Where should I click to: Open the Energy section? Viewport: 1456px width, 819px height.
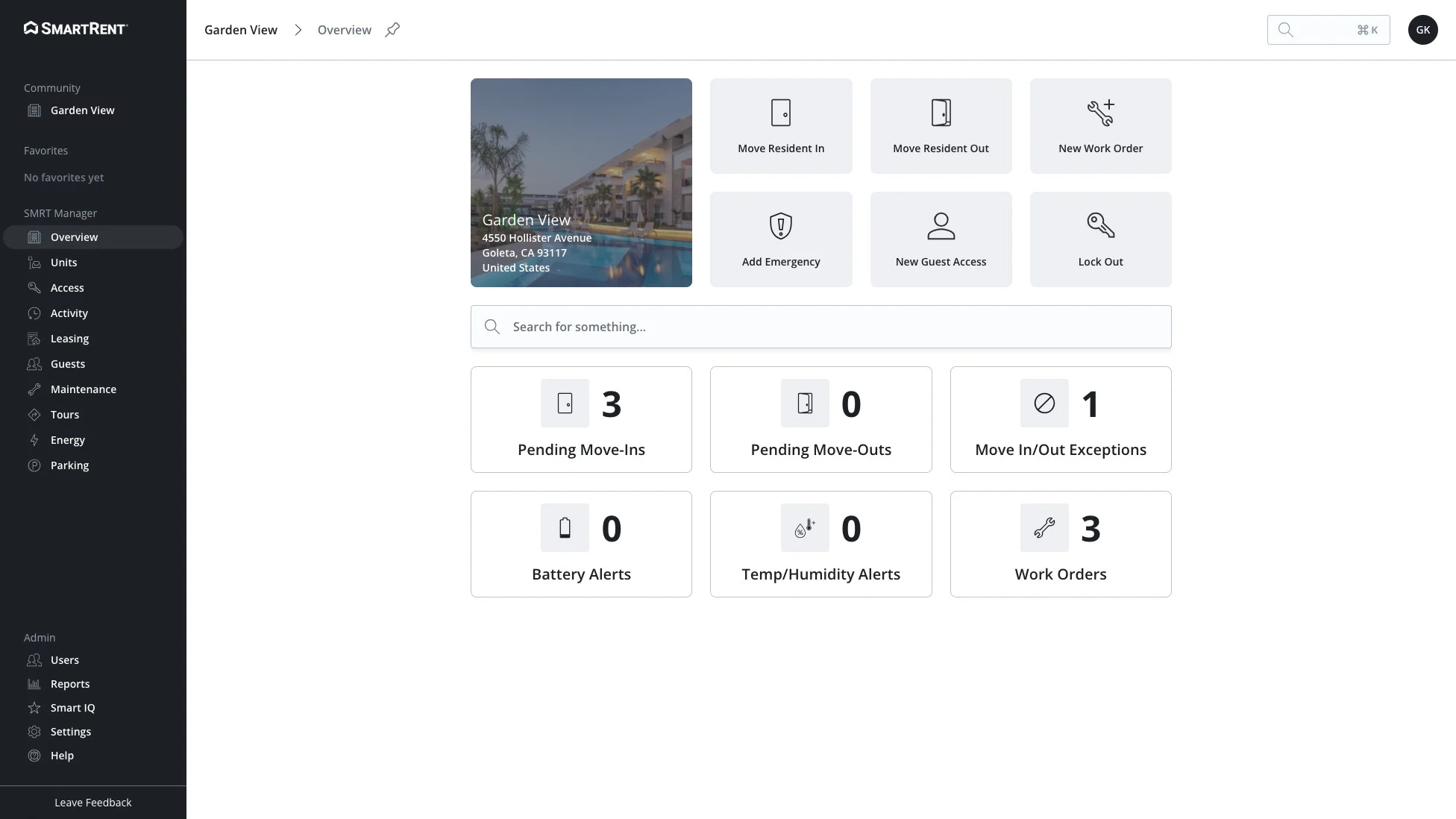click(93, 440)
